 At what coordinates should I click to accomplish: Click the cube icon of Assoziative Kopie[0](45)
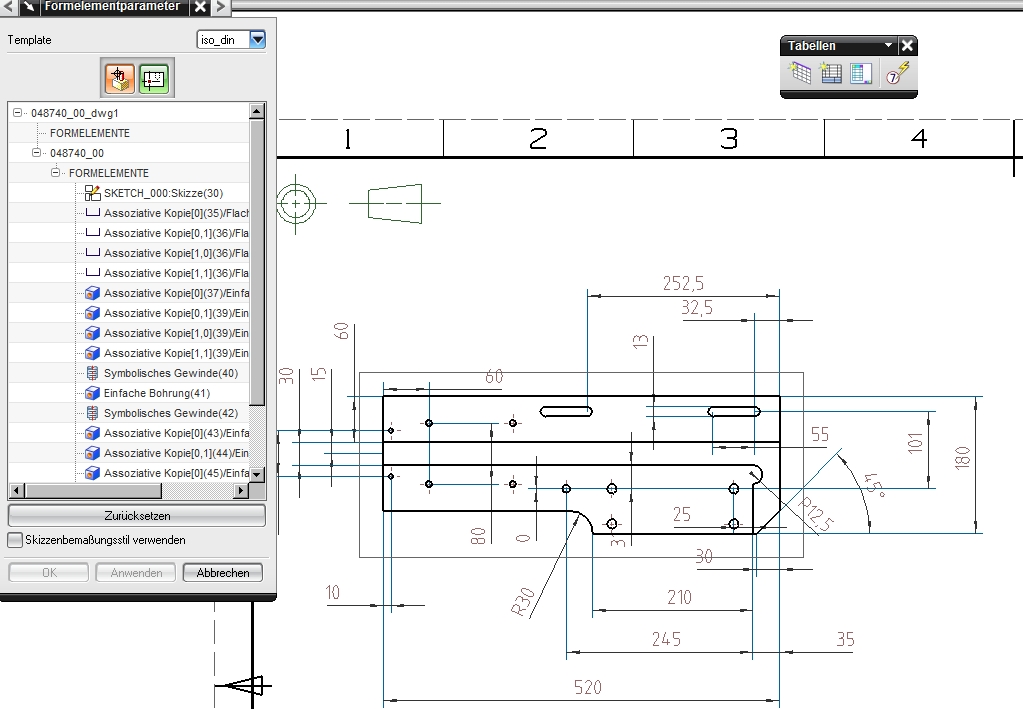coord(93,473)
